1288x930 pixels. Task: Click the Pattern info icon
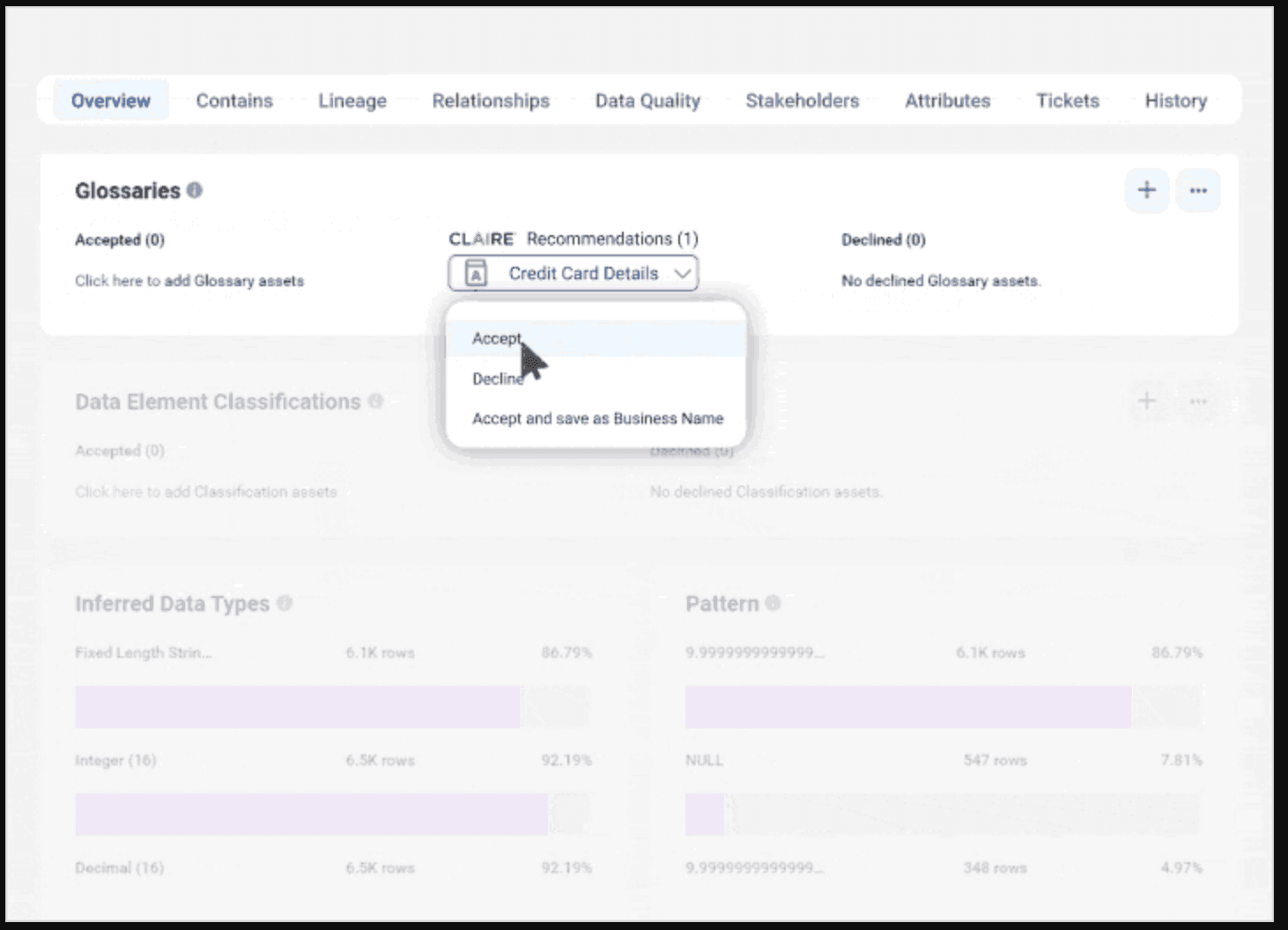coord(774,603)
